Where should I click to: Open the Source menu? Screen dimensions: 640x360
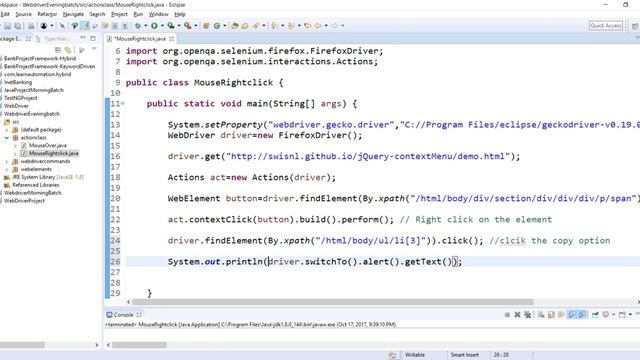(x=23, y=14)
